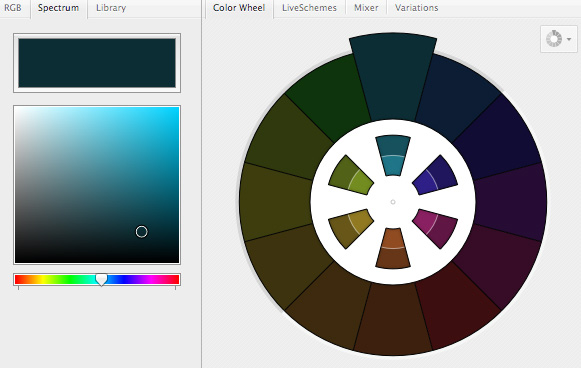Viewport: 581px width, 368px height.
Task: Choose the teal inner scheme swatch
Action: click(x=393, y=155)
